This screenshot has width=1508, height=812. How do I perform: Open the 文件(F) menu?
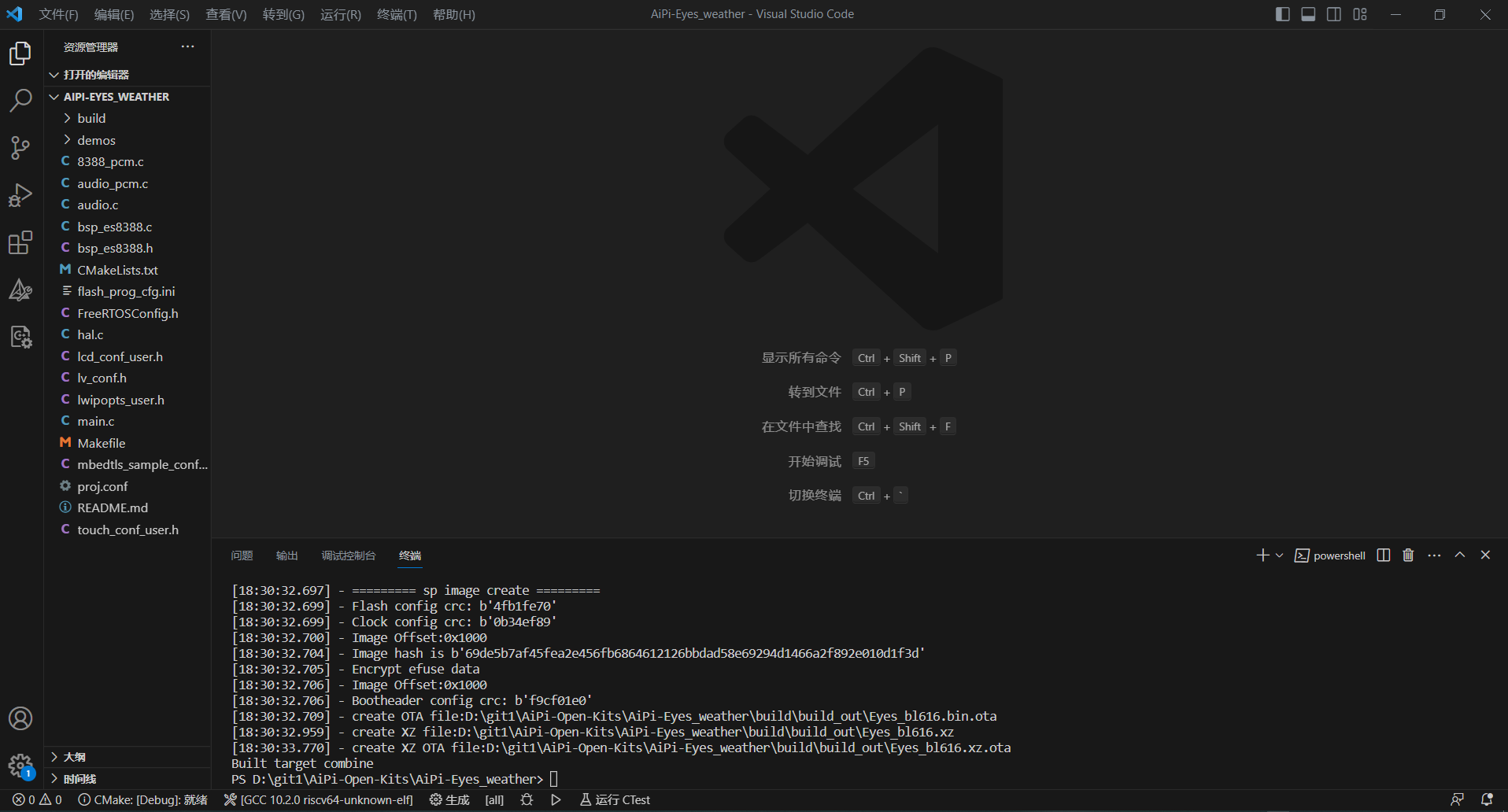click(59, 14)
